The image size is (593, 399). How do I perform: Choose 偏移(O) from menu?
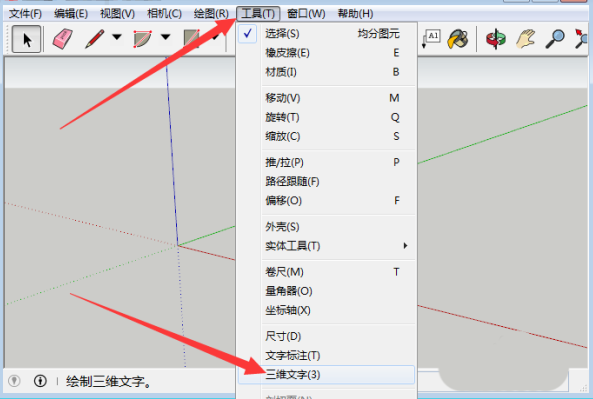pyautogui.click(x=326, y=200)
